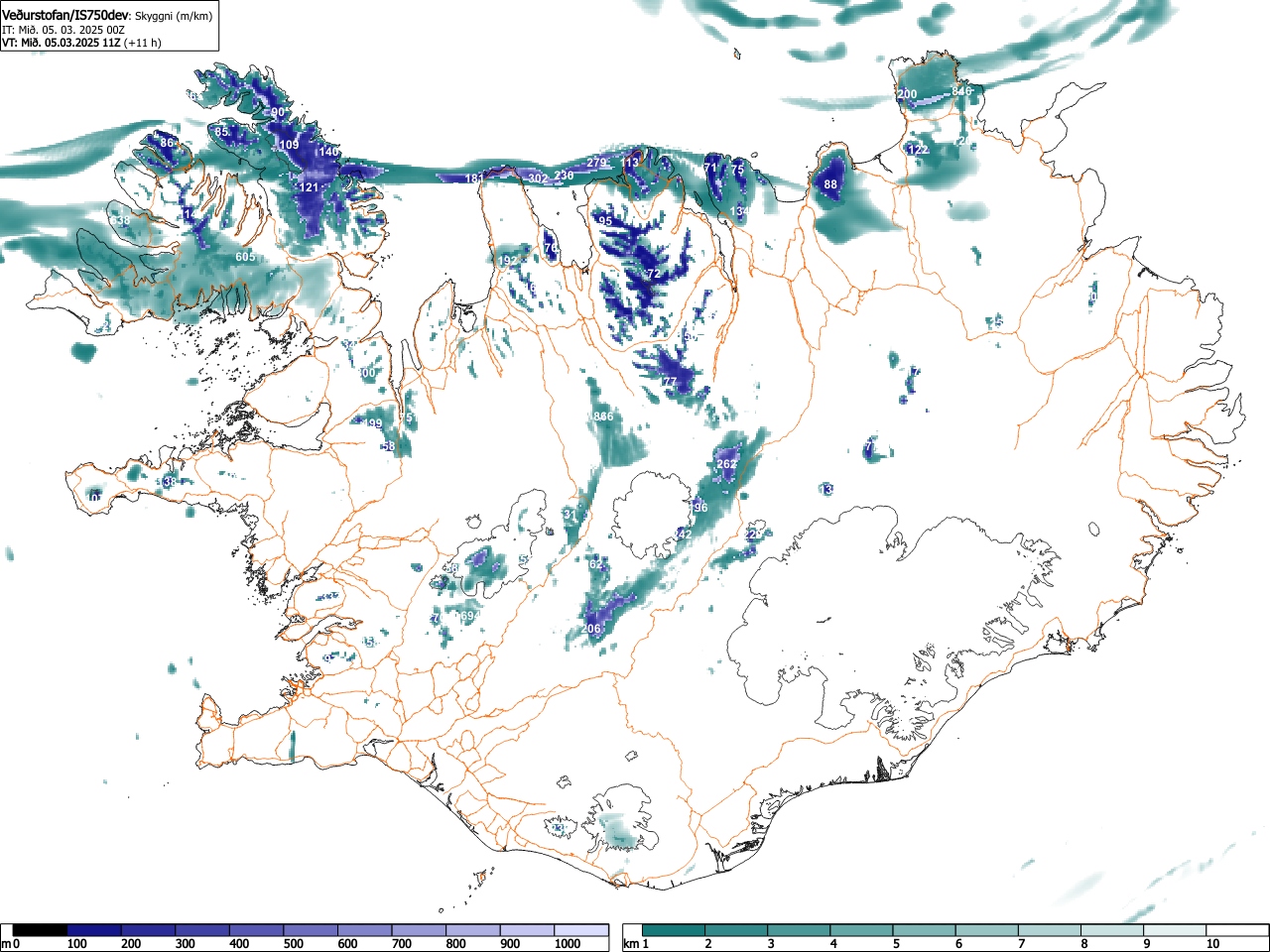Select the '109' map label
This screenshot has height=952, width=1270.
(289, 145)
